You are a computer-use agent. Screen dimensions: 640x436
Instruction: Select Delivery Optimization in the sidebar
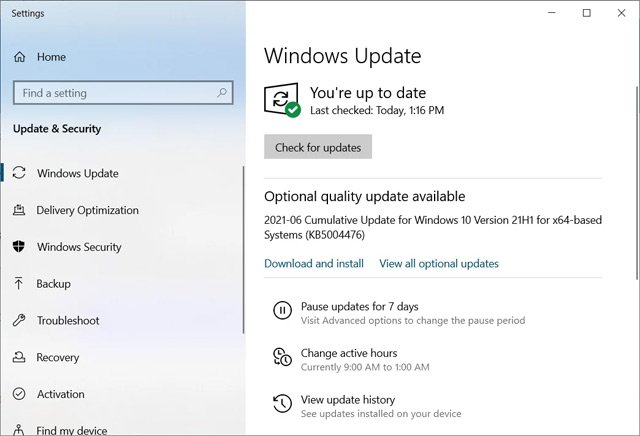[x=87, y=210]
